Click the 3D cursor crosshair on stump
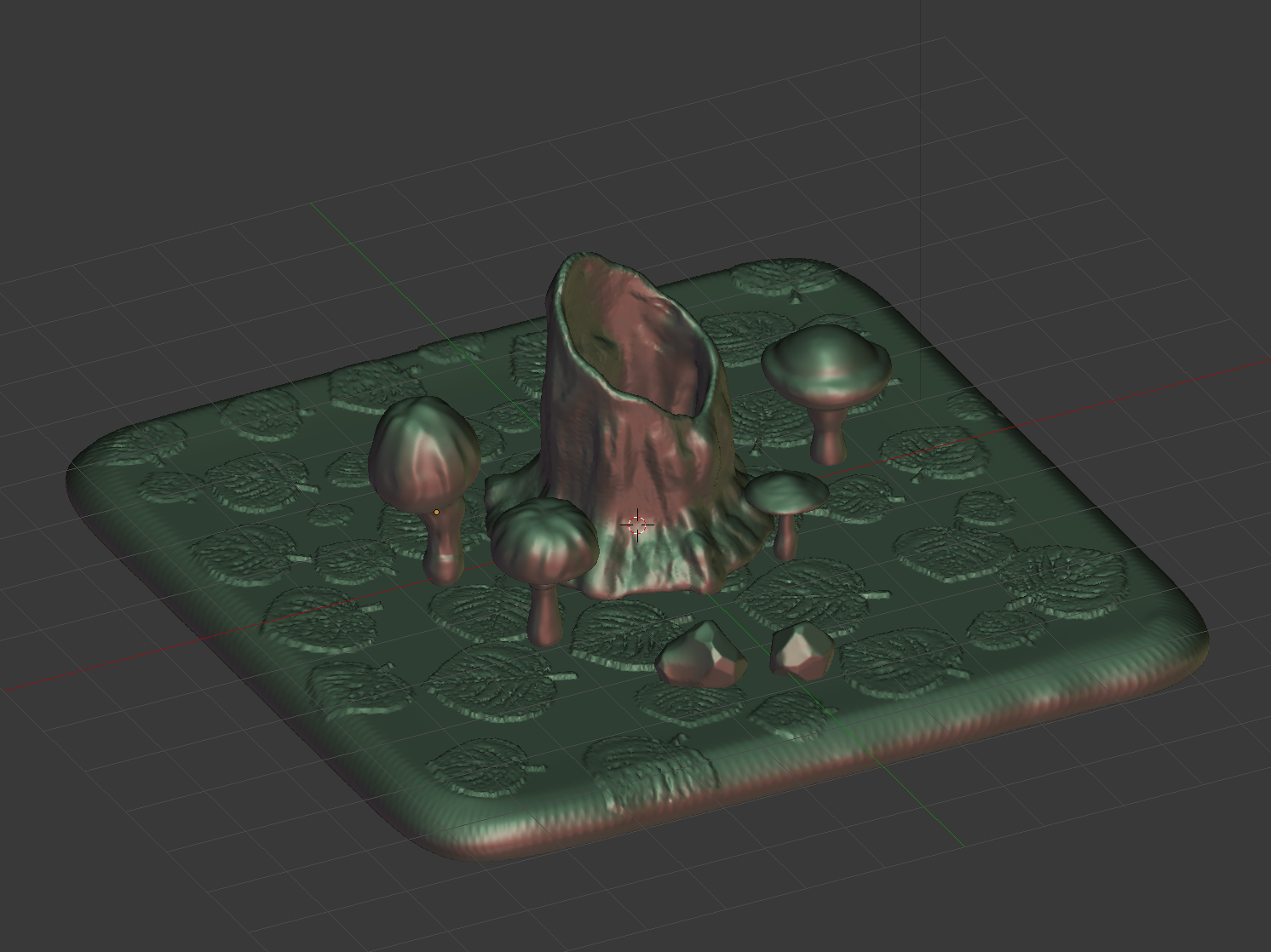This screenshot has height=952, width=1271. (637, 525)
